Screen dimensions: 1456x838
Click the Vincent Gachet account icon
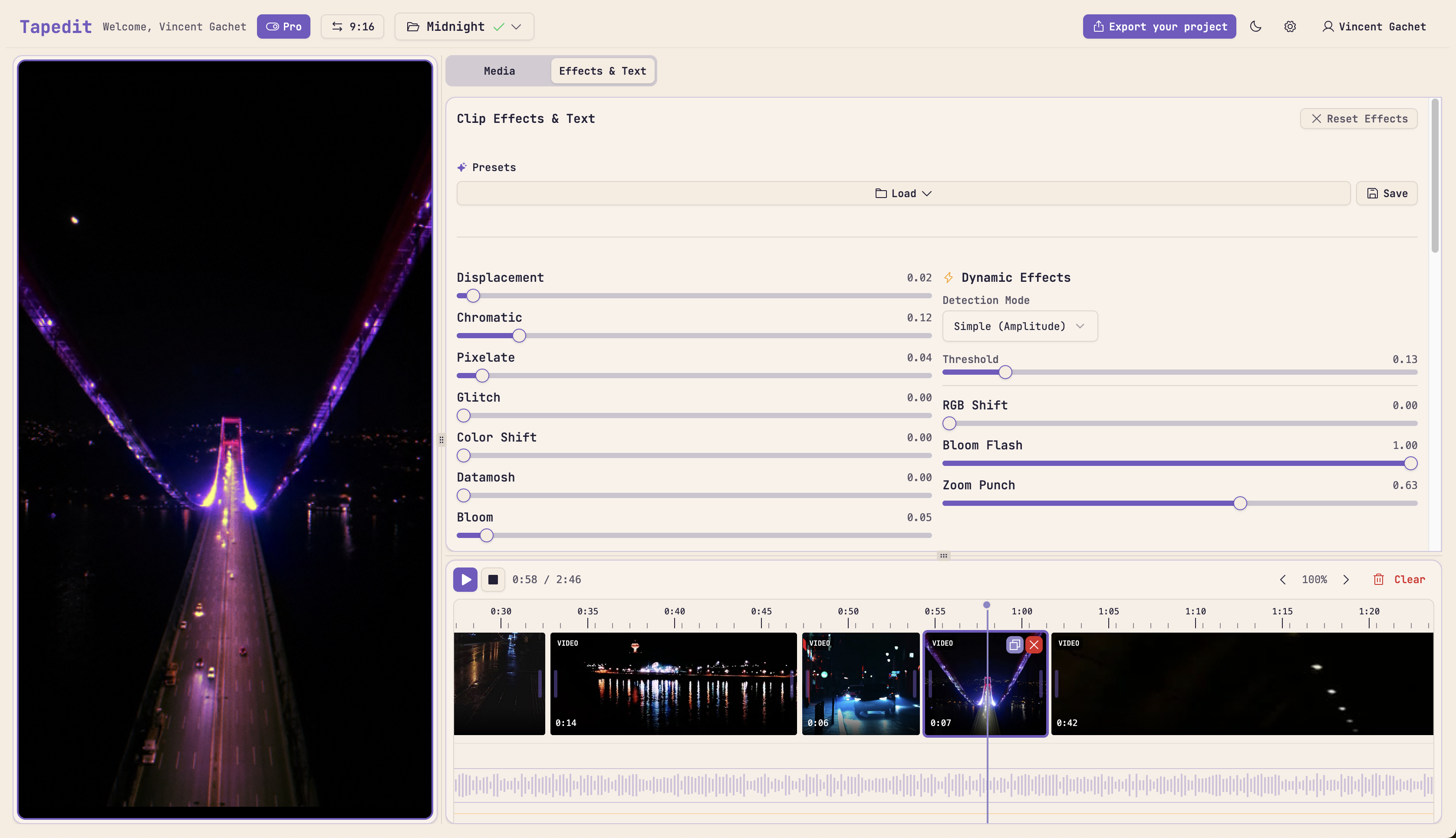coord(1328,26)
